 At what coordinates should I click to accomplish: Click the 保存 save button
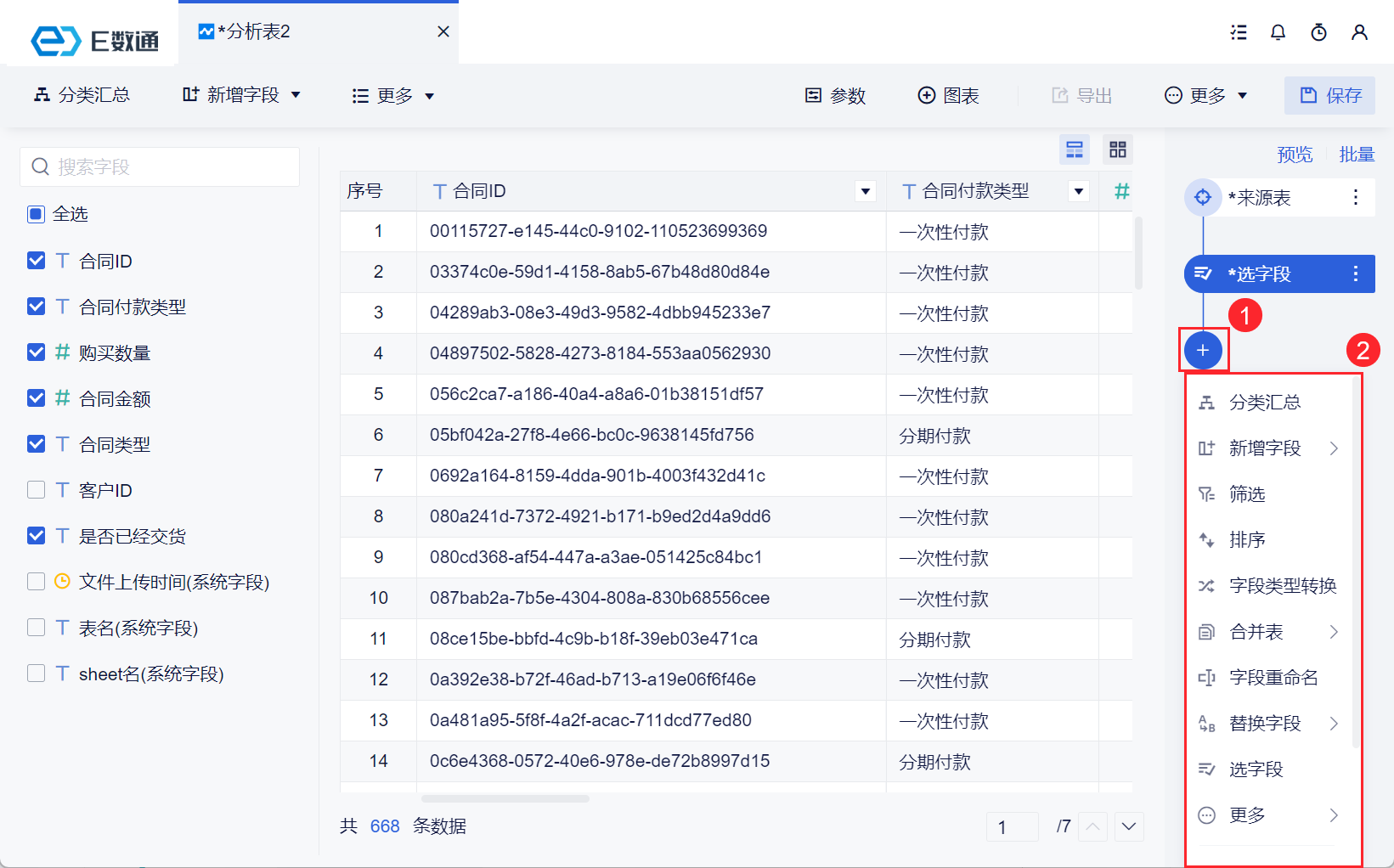click(1330, 95)
